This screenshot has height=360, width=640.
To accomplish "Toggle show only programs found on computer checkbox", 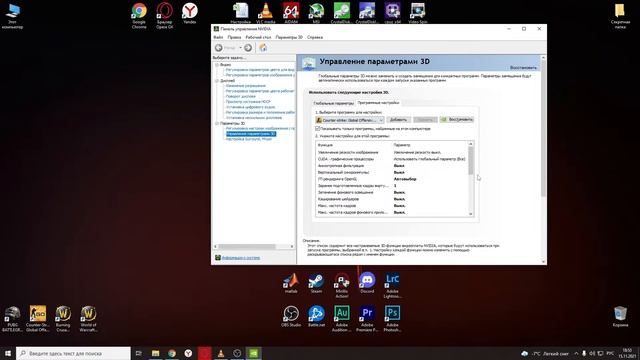I will coord(318,129).
